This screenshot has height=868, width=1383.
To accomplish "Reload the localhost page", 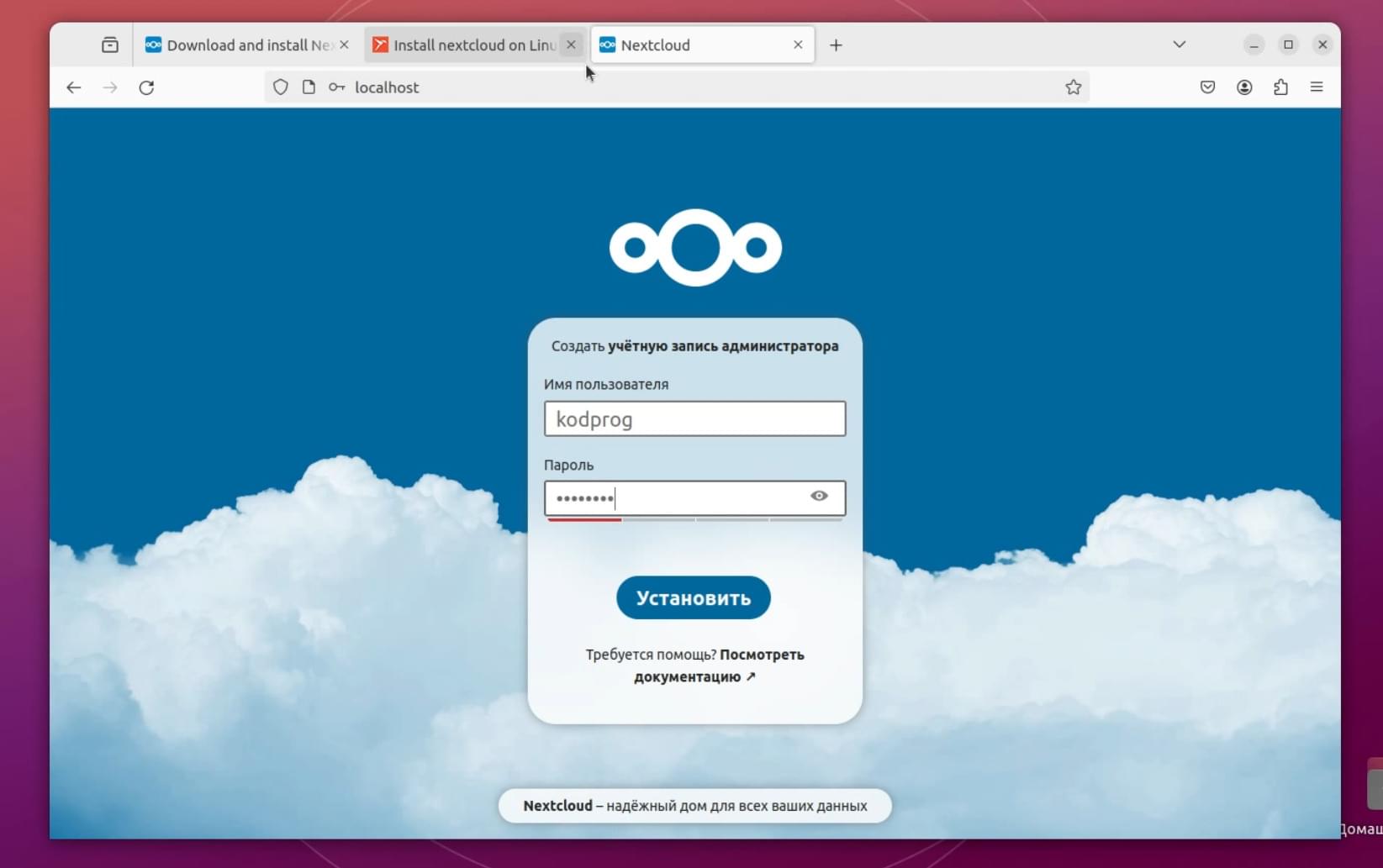I will 146,87.
